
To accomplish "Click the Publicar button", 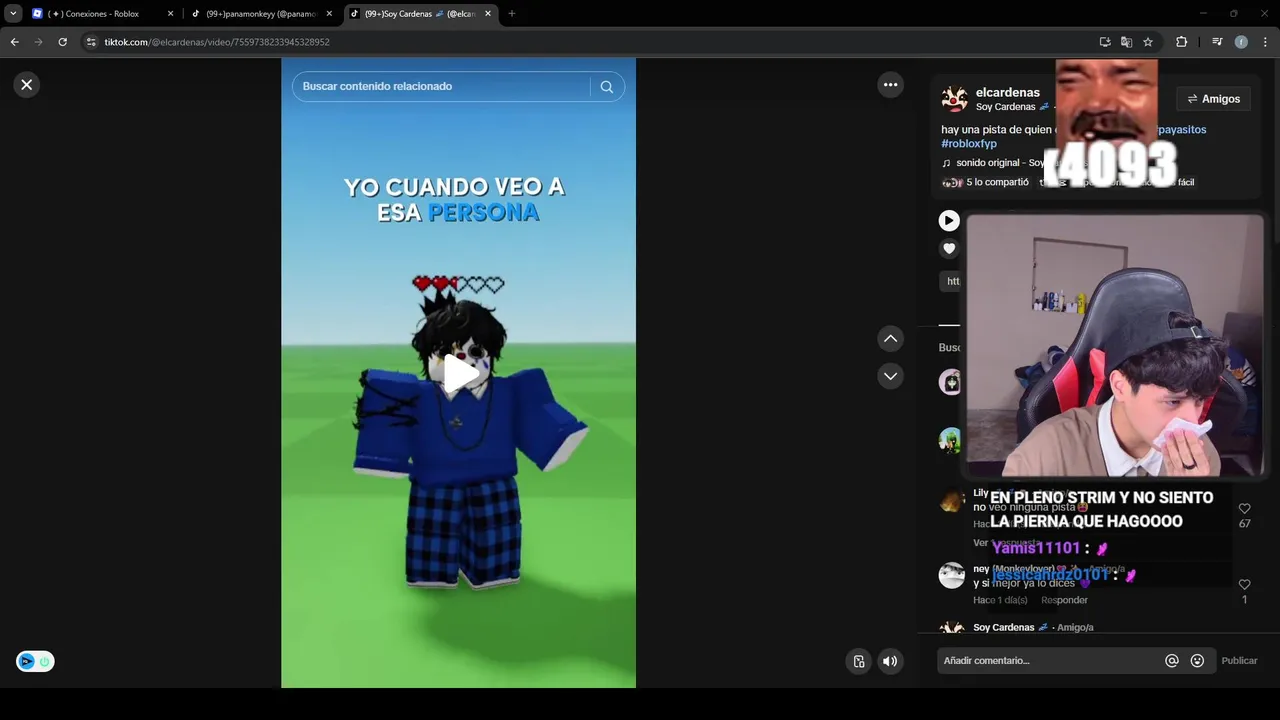I will pyautogui.click(x=1239, y=661).
